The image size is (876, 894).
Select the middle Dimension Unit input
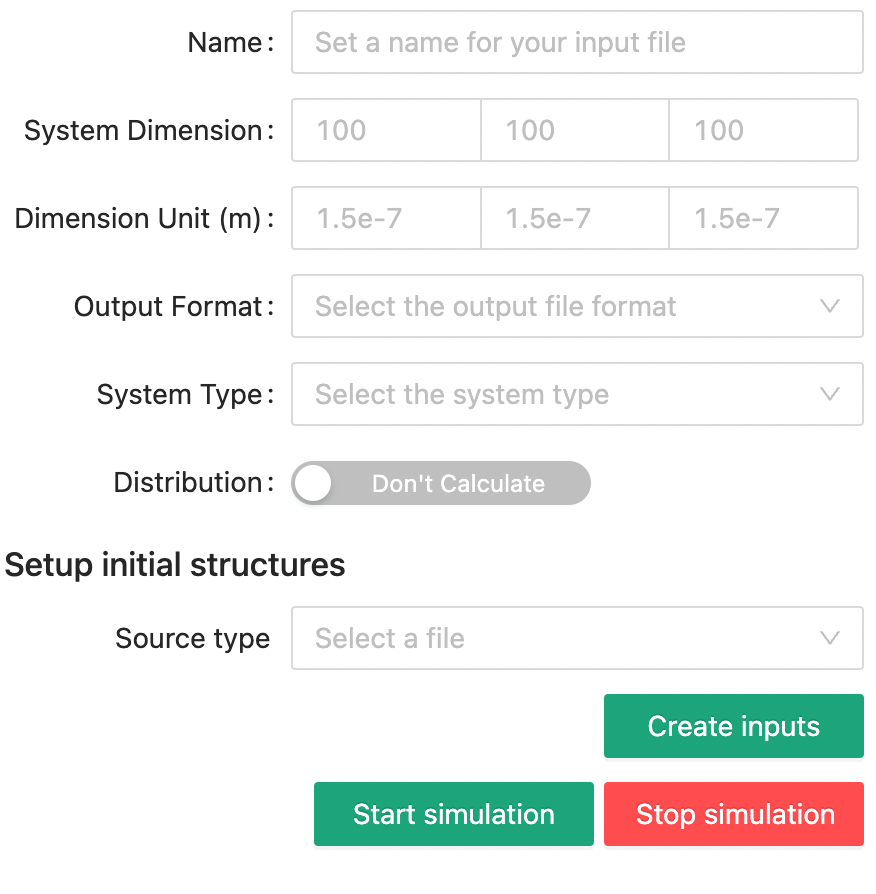(x=574, y=218)
